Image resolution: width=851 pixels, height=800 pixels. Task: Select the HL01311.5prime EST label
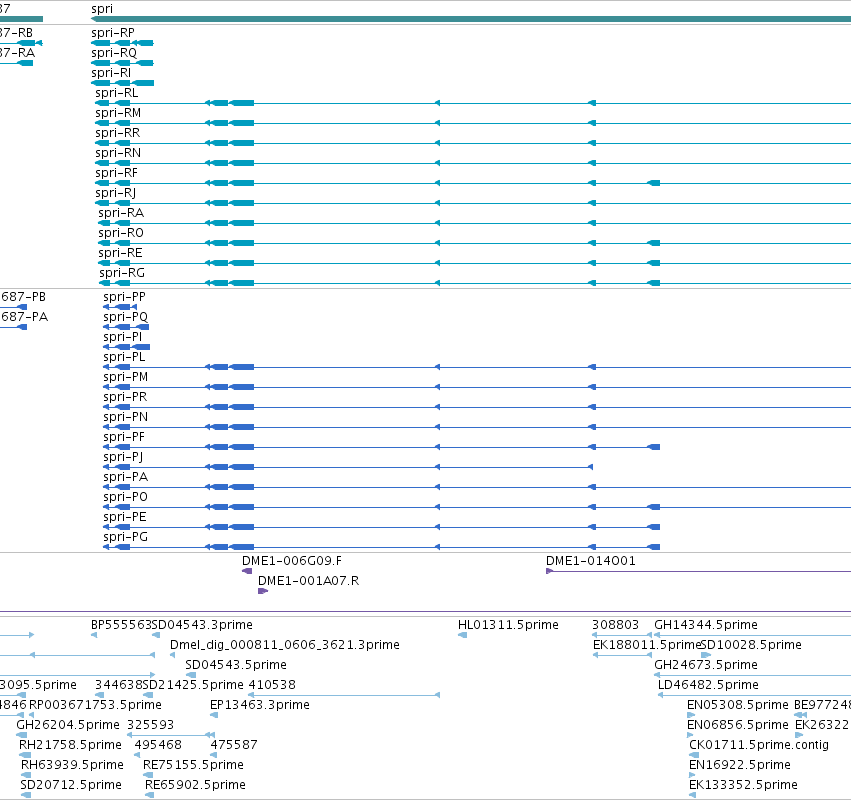coord(508,625)
